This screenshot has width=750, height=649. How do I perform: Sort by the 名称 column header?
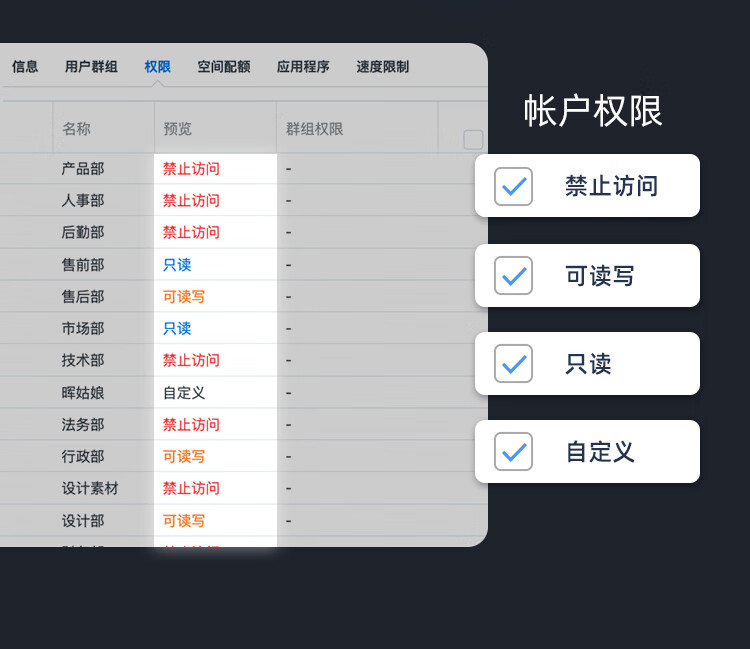(x=76, y=129)
